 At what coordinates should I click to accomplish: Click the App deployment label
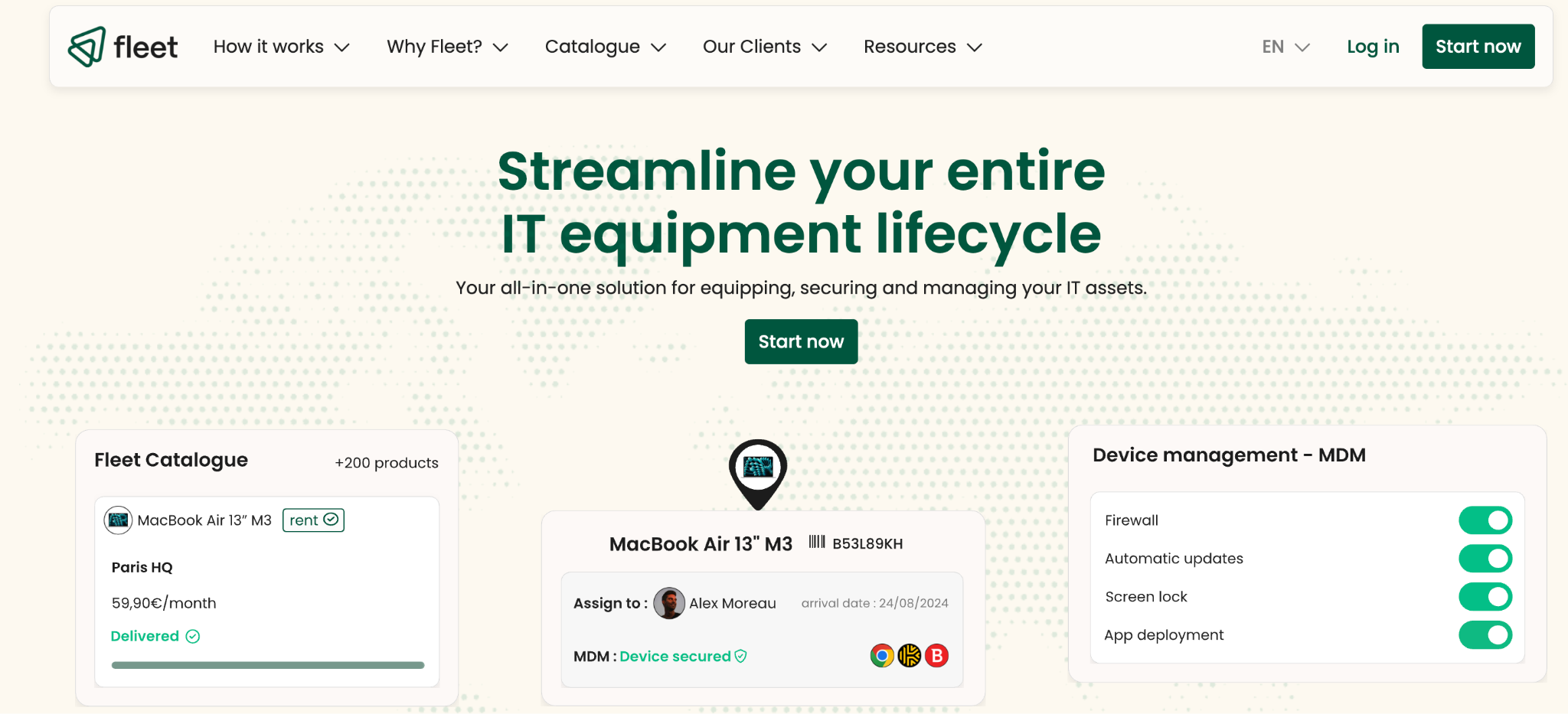tap(1164, 635)
